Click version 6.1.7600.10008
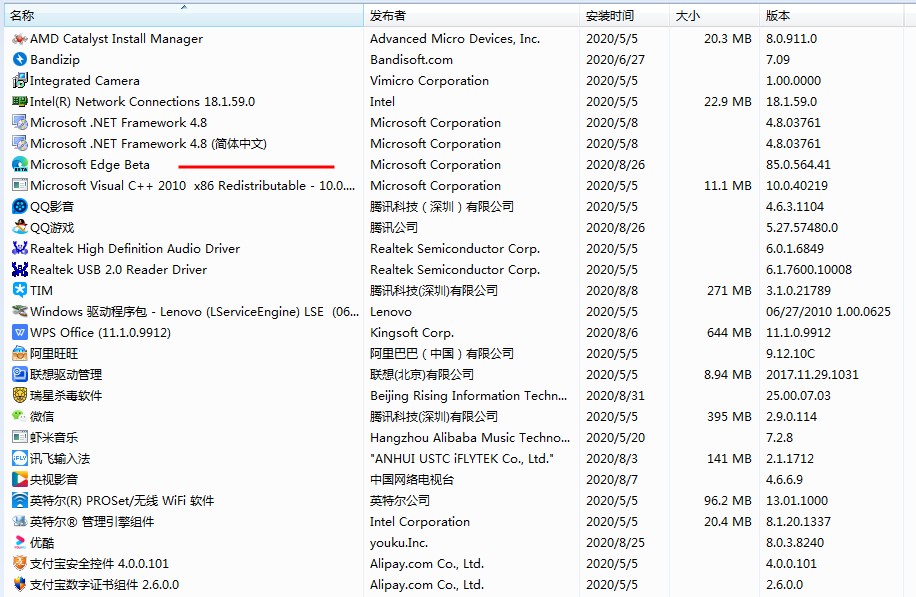Image resolution: width=916 pixels, height=597 pixels. [x=809, y=269]
